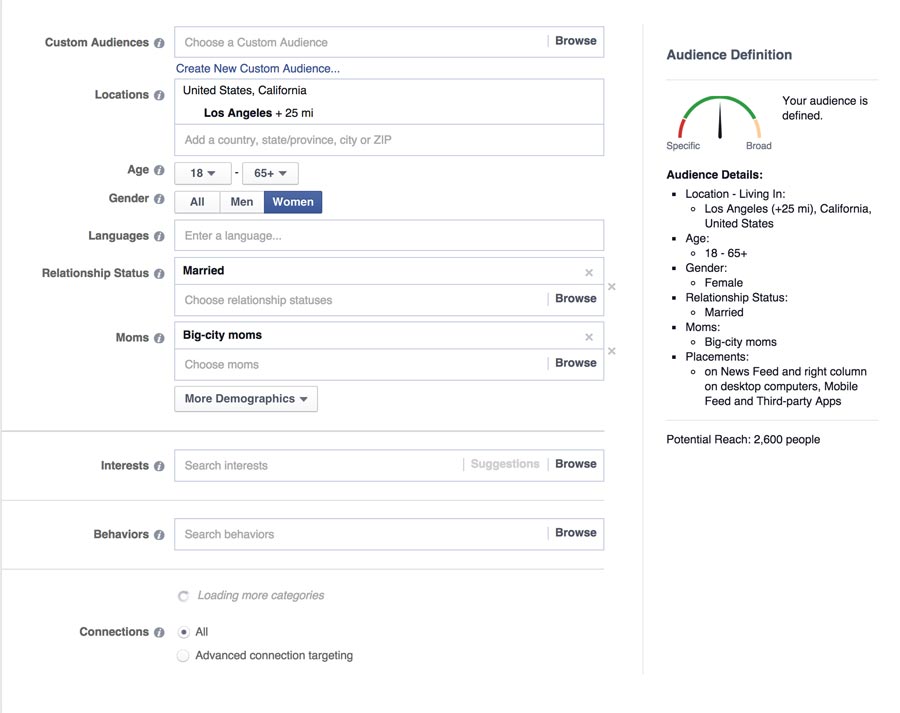The image size is (900, 713).
Task: Expand the More Demographics dropdown
Action: click(246, 399)
